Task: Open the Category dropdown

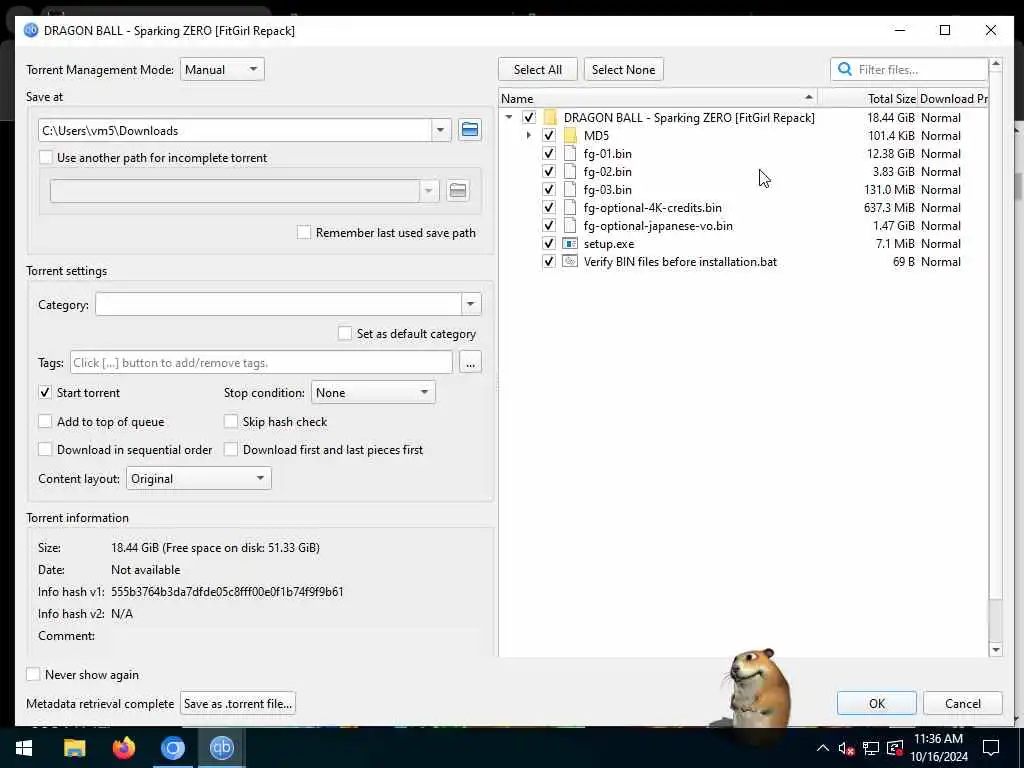Action: click(470, 304)
